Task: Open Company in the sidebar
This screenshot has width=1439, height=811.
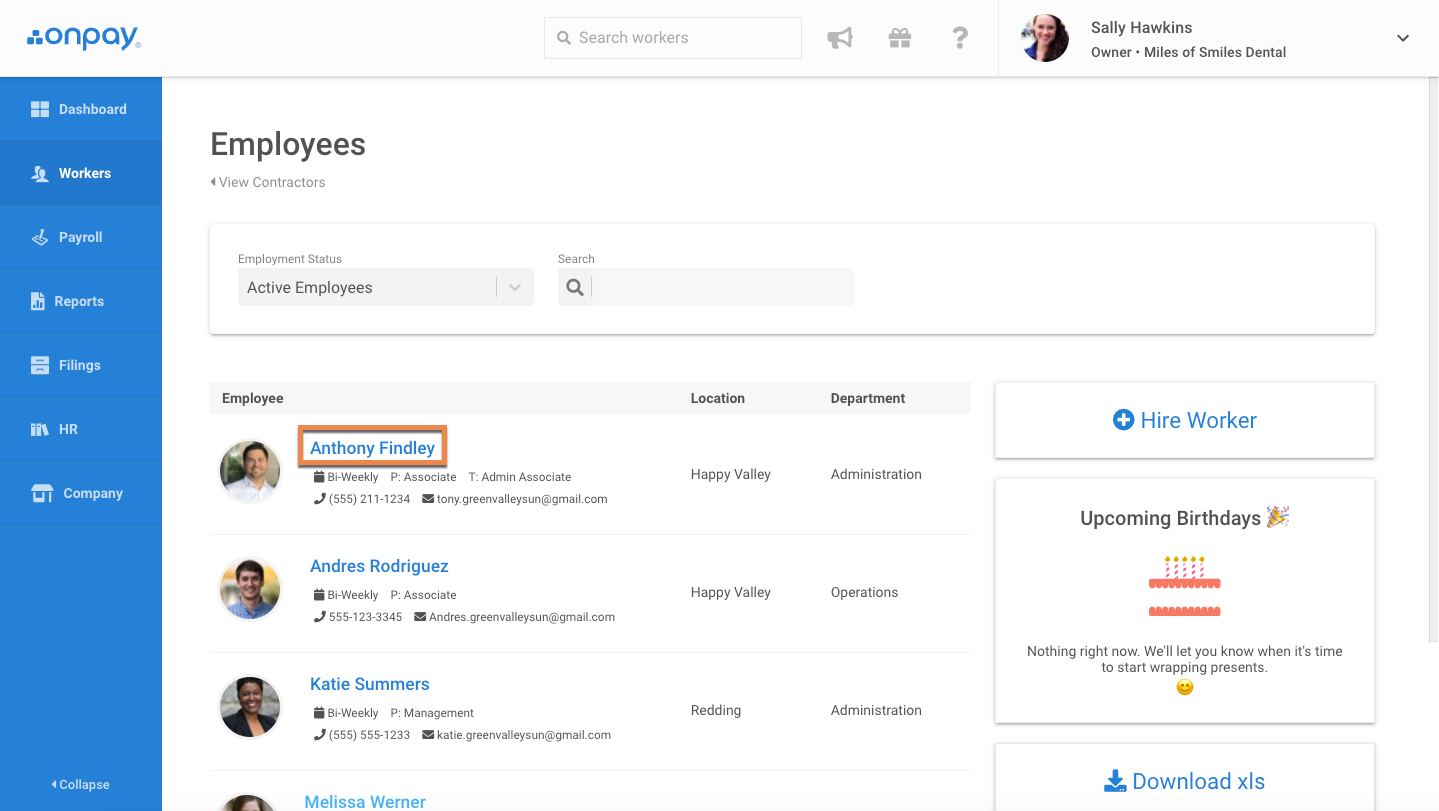Action: click(x=81, y=493)
